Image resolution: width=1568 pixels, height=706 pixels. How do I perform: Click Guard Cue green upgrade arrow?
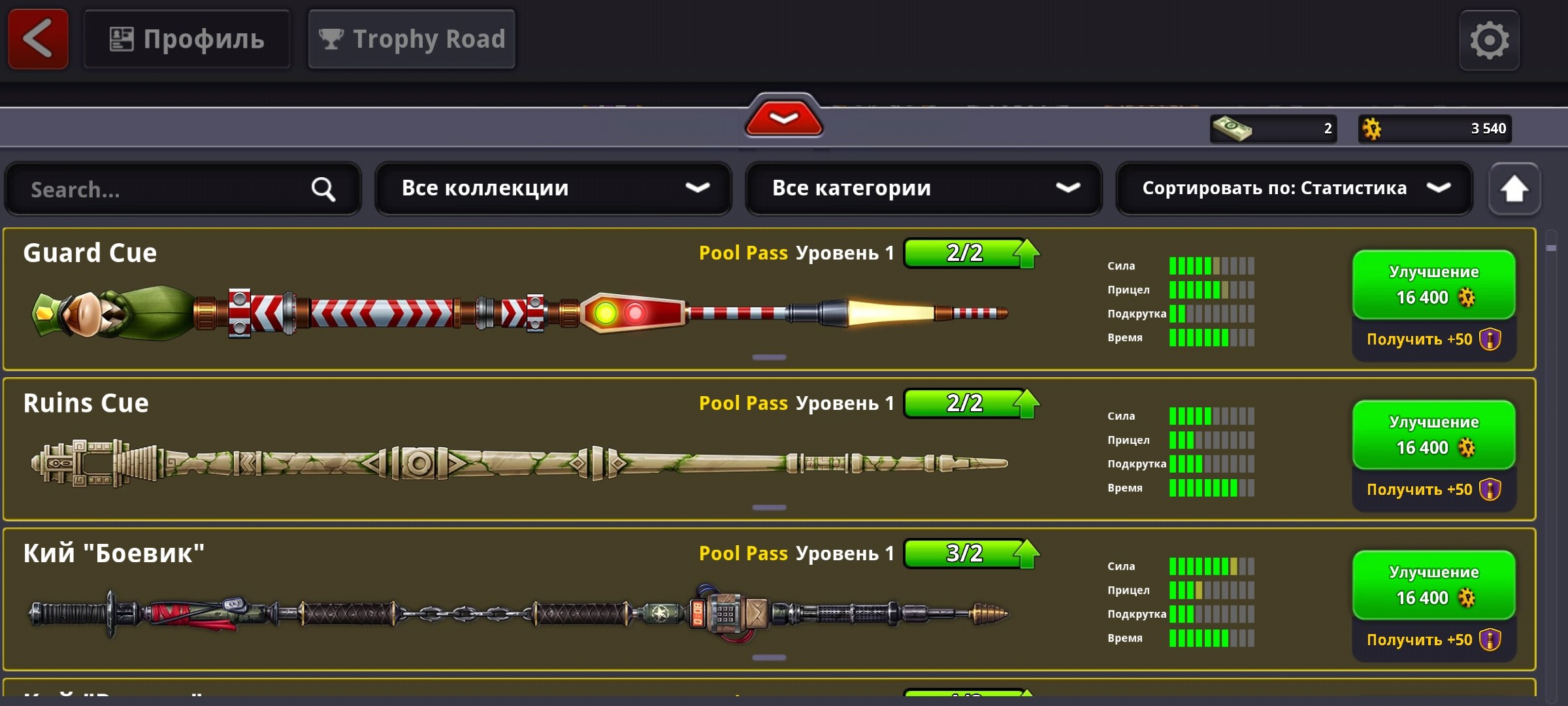(1026, 254)
